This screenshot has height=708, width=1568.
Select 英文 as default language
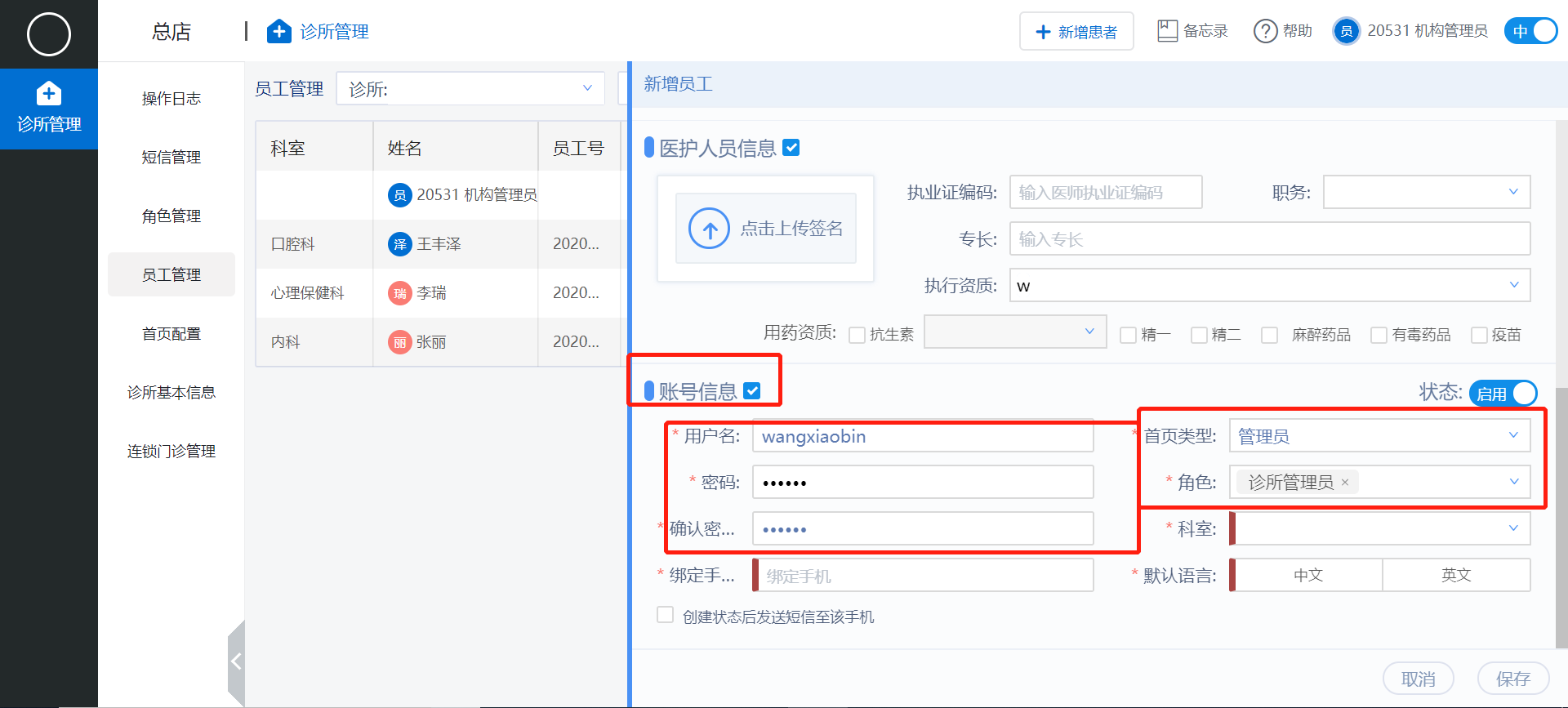pyautogui.click(x=1456, y=575)
